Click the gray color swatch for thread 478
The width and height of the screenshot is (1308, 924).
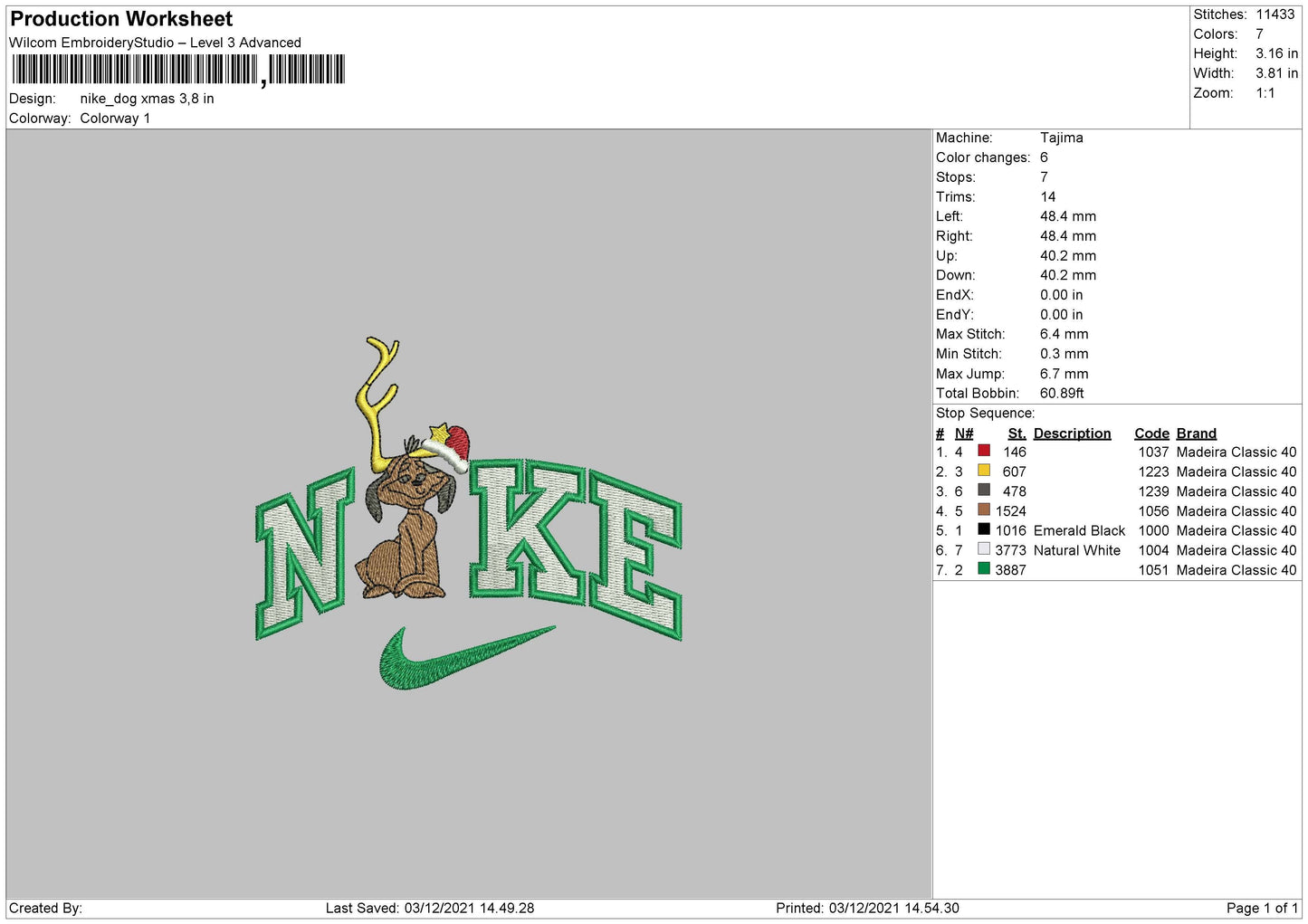pyautogui.click(x=984, y=491)
